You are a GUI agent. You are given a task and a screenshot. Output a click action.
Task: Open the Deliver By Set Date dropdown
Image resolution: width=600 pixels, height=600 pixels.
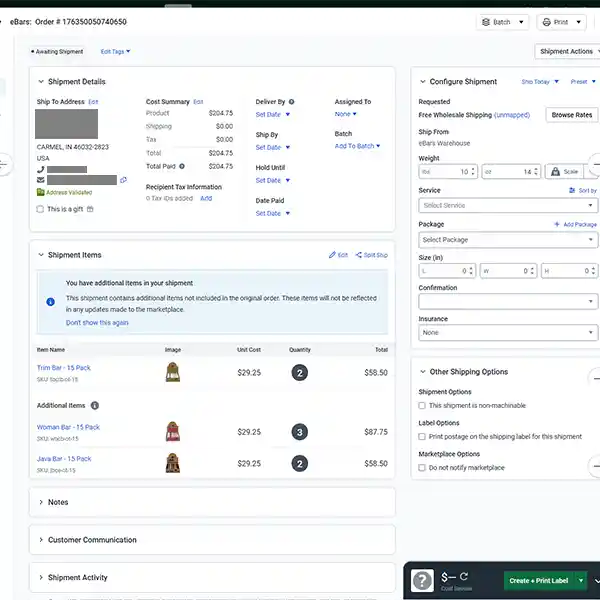point(272,114)
